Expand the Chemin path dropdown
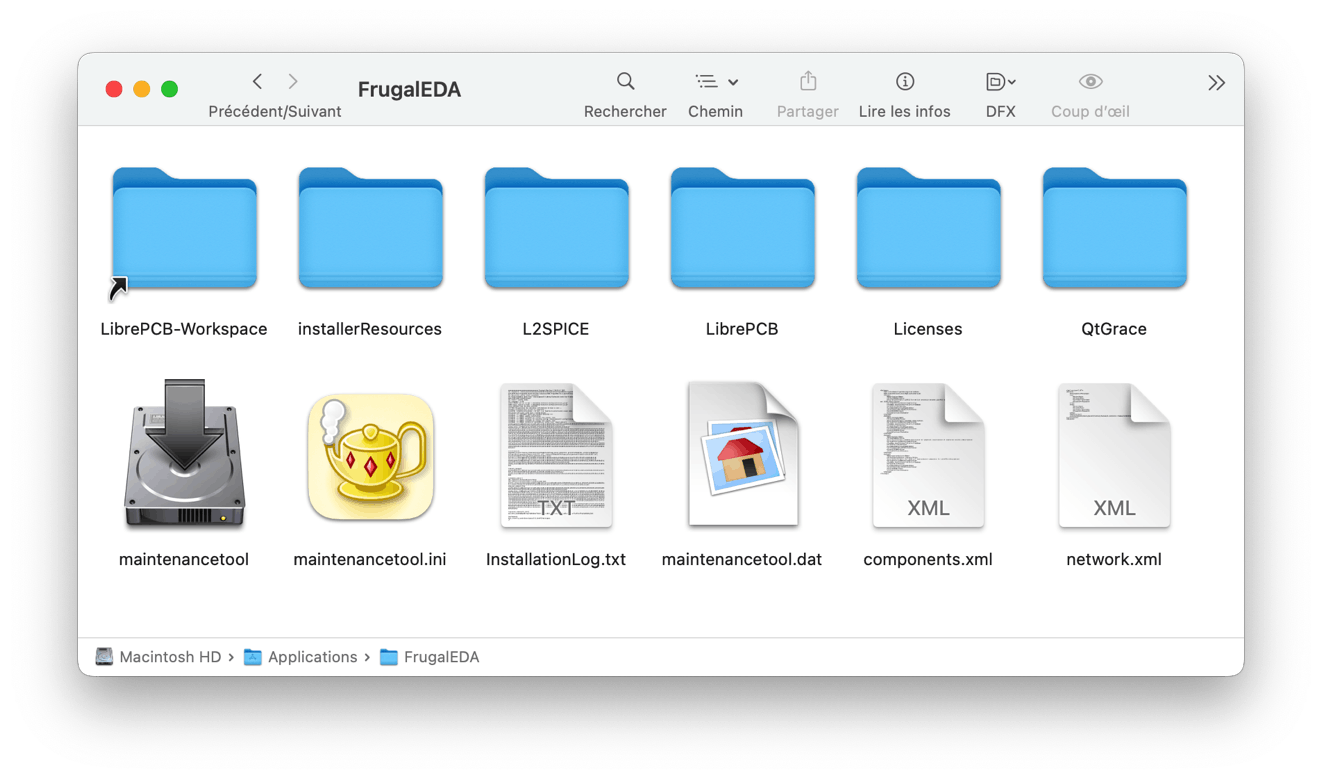Screen dimensions: 1322x779 pyautogui.click(x=716, y=82)
